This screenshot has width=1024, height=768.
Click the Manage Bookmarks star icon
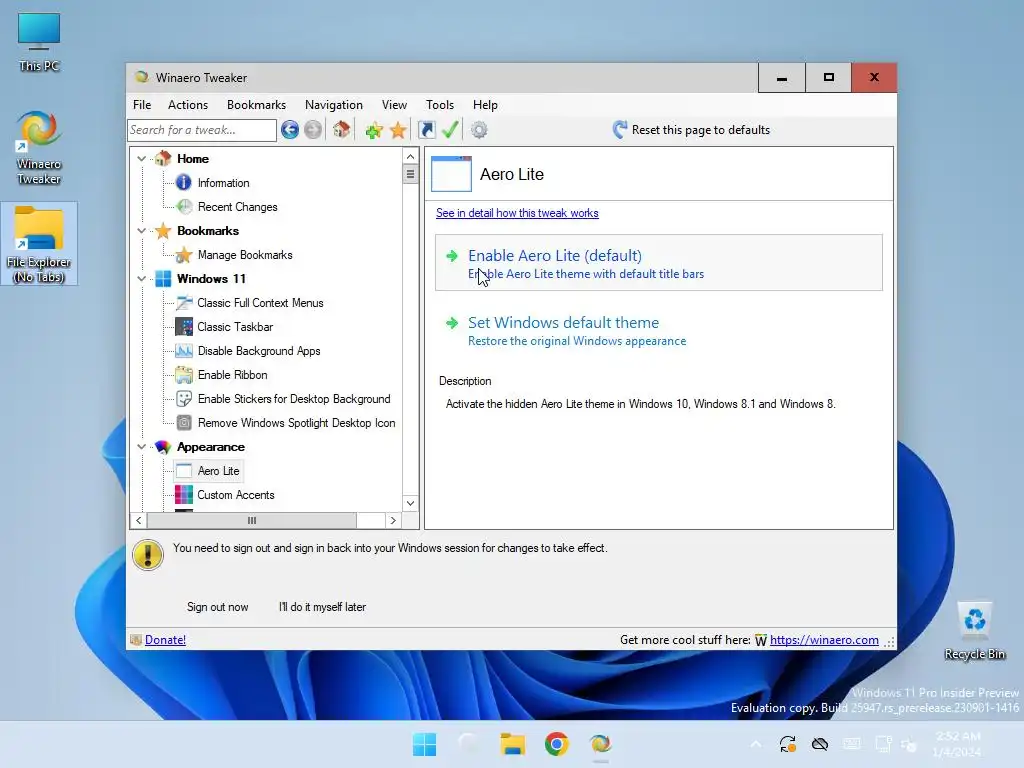184,255
